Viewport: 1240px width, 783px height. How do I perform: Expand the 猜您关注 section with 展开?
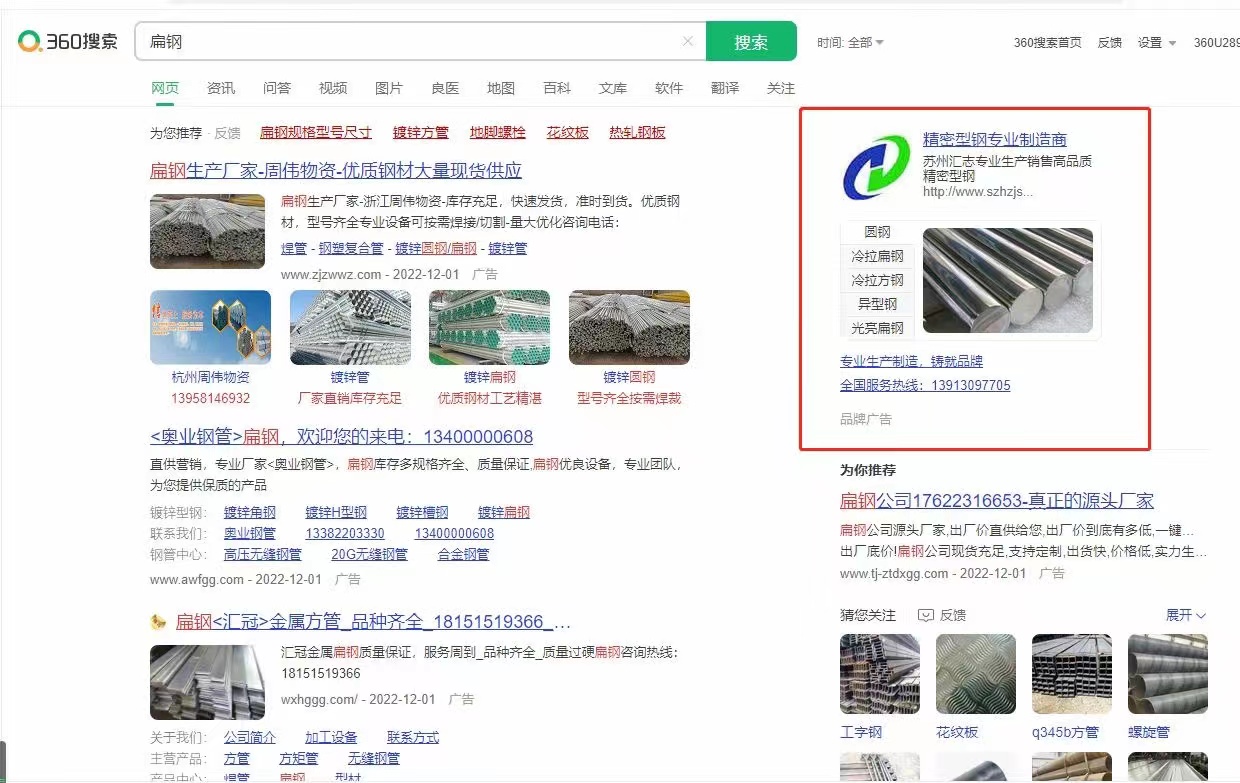tap(1186, 615)
